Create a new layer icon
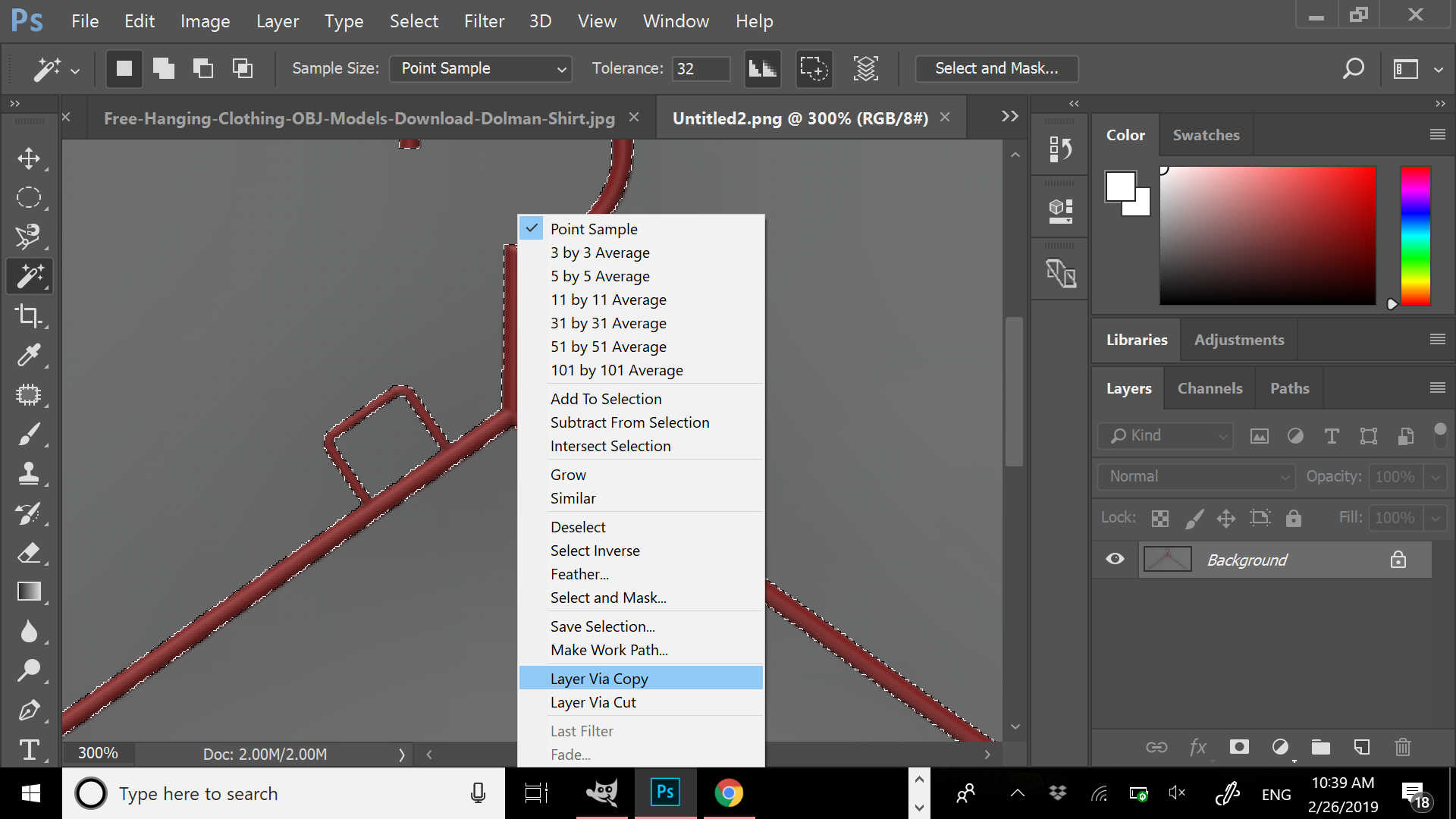1456x819 pixels. [1361, 747]
